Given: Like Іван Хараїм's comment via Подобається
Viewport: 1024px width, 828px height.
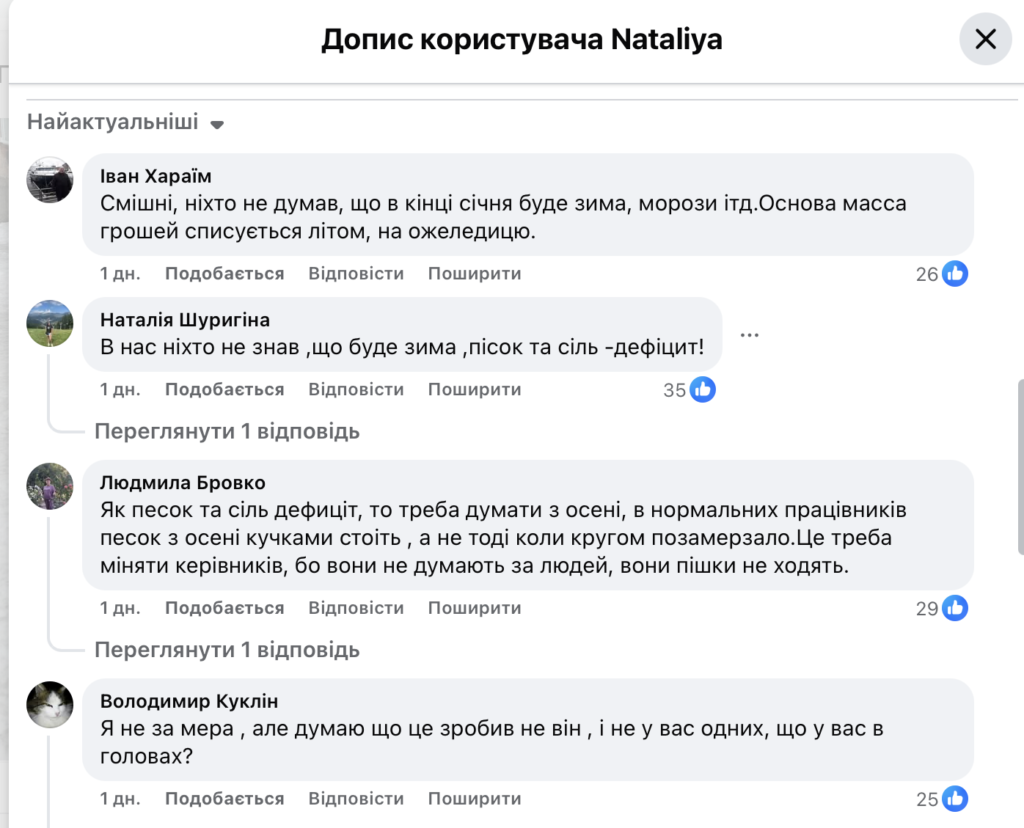Looking at the screenshot, I should [x=224, y=274].
